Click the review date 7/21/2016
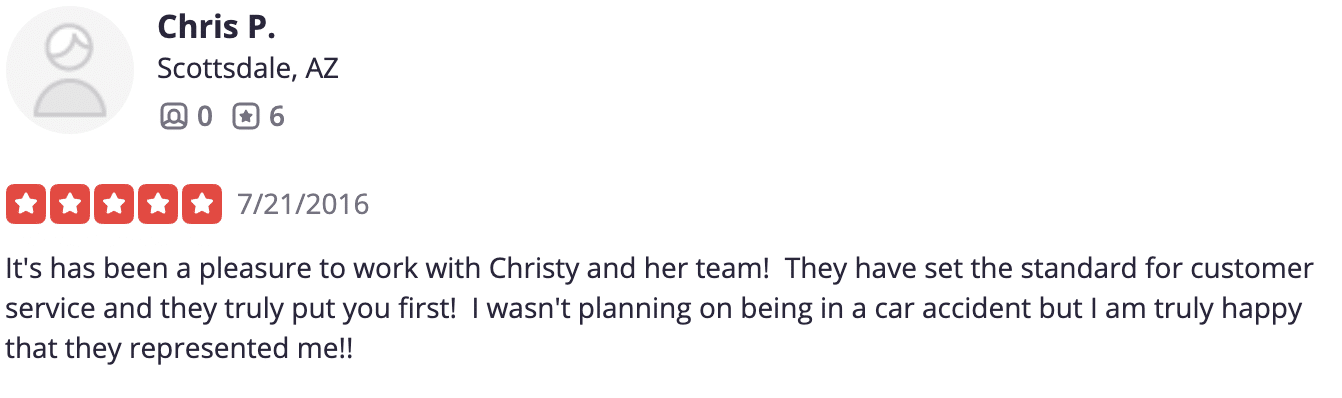1342x398 pixels. tap(303, 205)
